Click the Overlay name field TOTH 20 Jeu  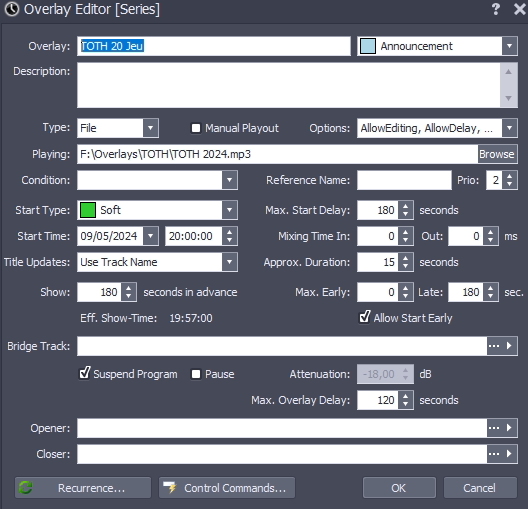[214, 46]
